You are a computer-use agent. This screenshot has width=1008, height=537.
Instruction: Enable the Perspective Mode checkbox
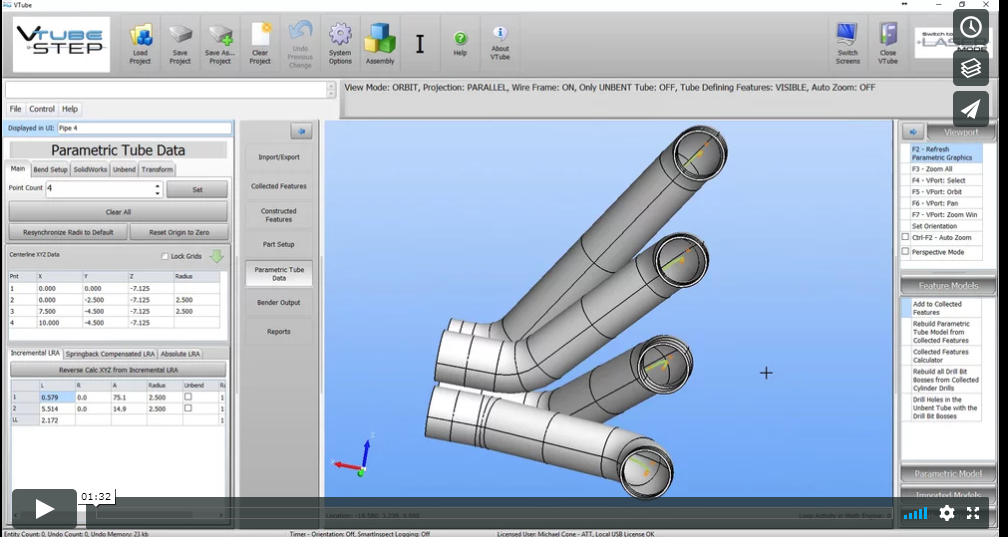tap(906, 252)
